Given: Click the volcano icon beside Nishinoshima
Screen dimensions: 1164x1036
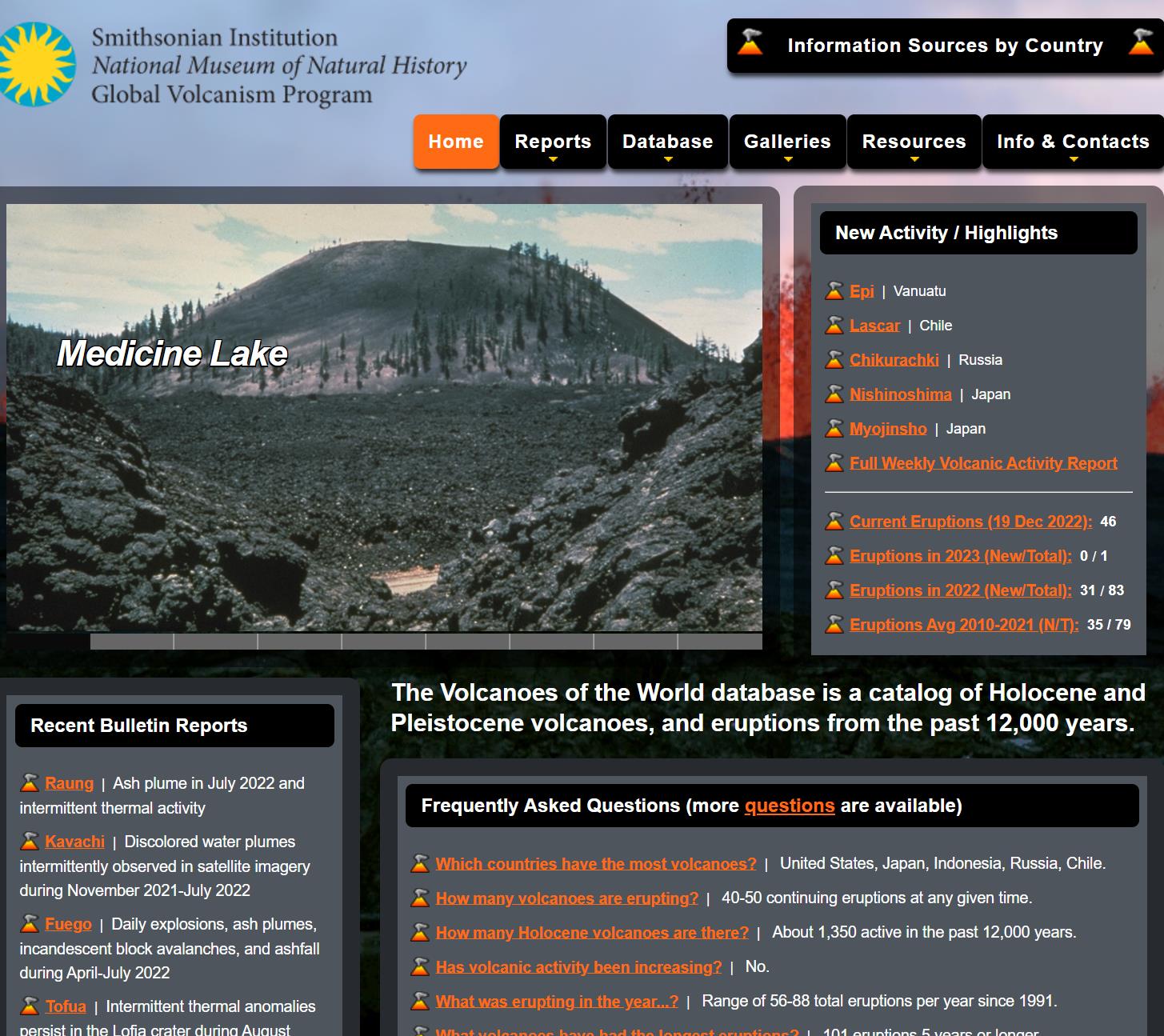Looking at the screenshot, I should 834,394.
